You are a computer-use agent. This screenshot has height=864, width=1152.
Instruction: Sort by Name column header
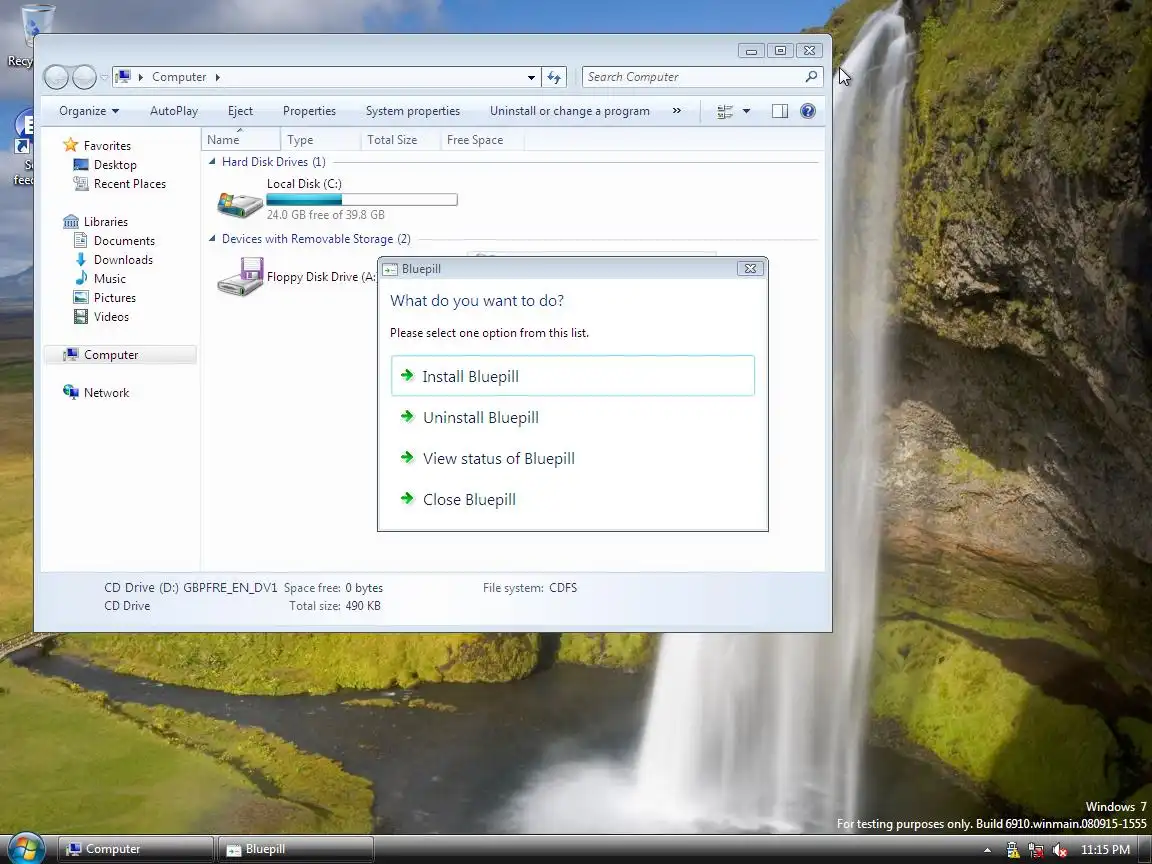pyautogui.click(x=240, y=140)
